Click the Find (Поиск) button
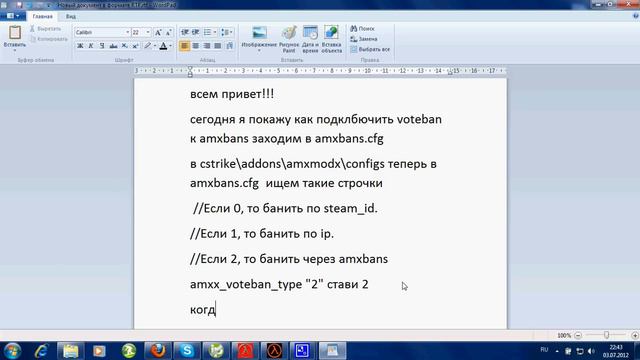Viewport: 640px width, 360px height. pos(362,29)
